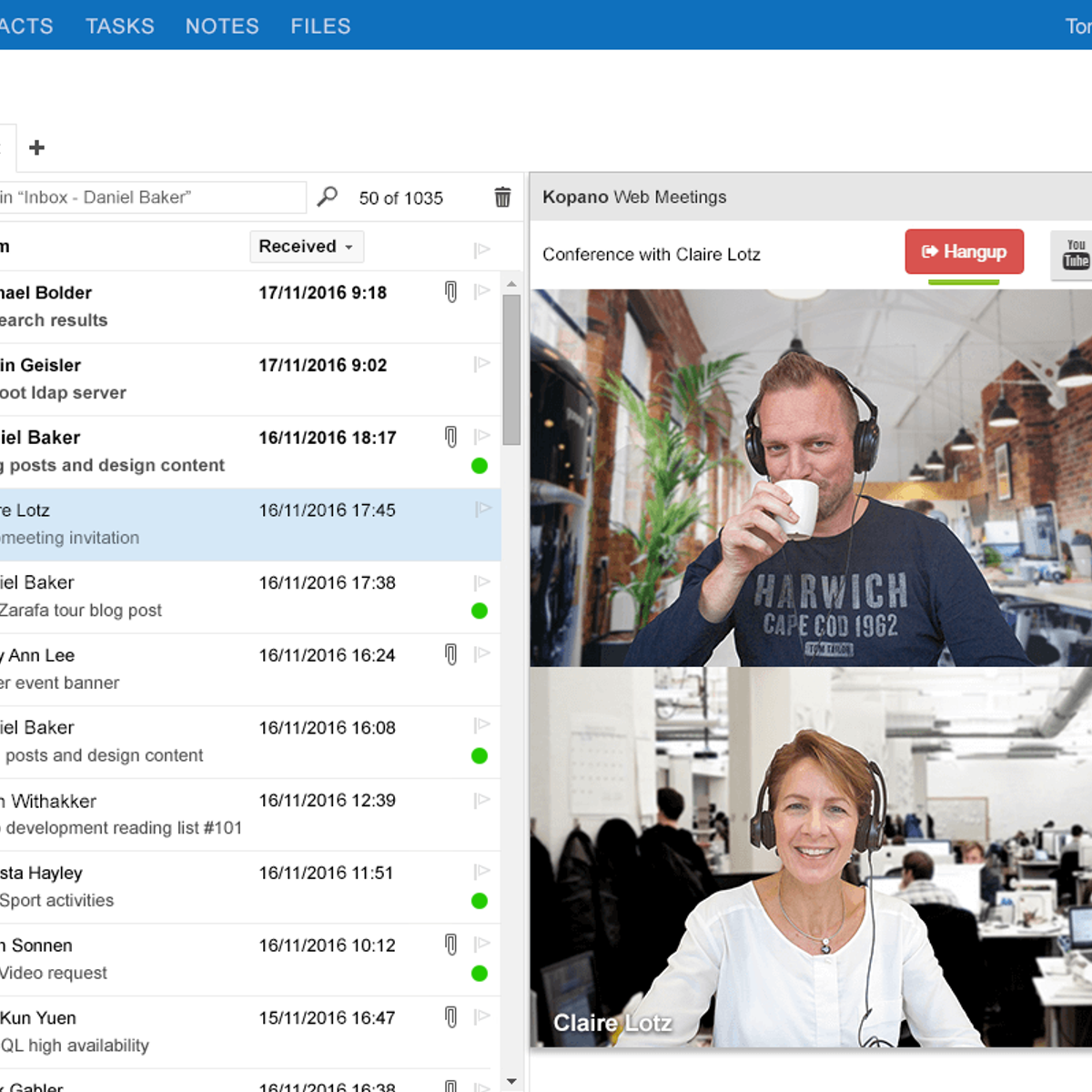The width and height of the screenshot is (1092, 1092).
Task: Go to the Notes section
Action: coord(222,26)
